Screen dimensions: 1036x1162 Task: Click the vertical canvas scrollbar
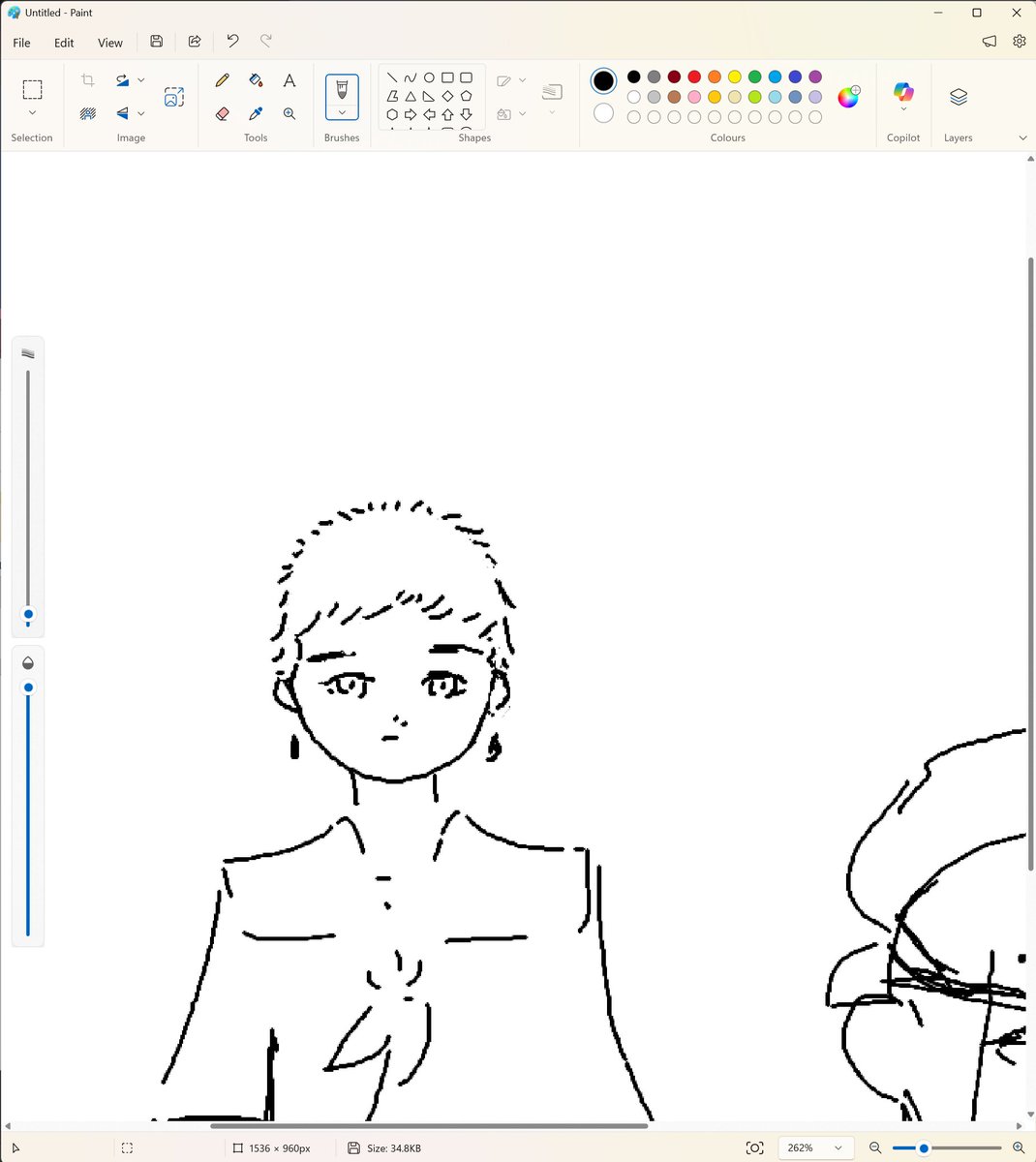coord(1030,566)
